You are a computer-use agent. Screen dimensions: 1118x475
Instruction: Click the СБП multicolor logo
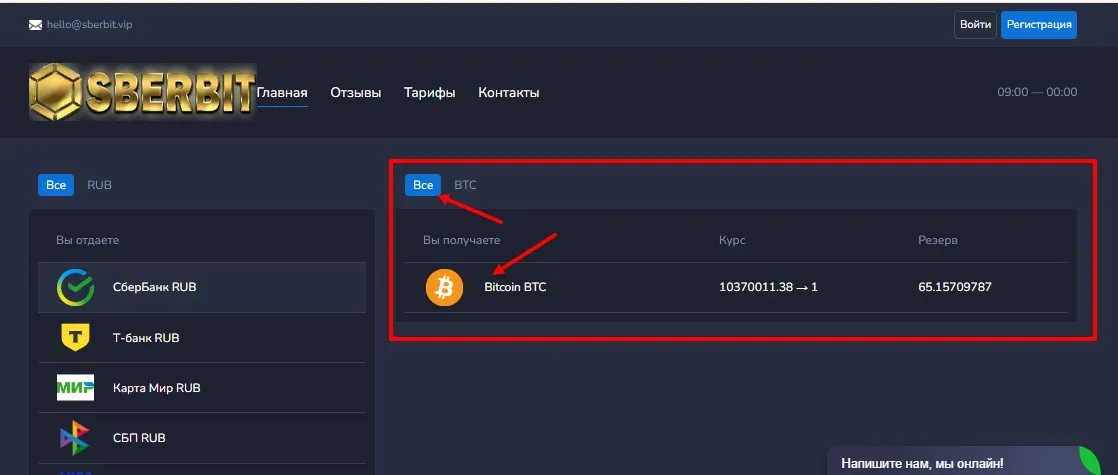[75, 438]
